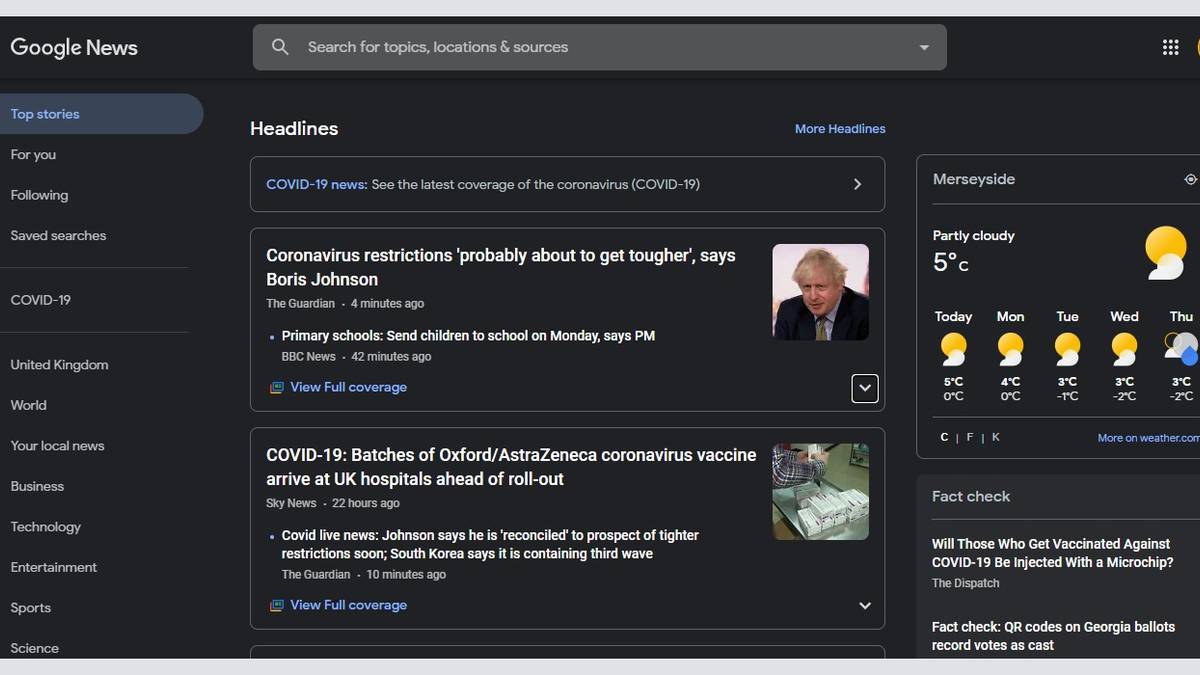1200x675 pixels.
Task: Click 'The Guardian' source of top story
Action: click(300, 304)
